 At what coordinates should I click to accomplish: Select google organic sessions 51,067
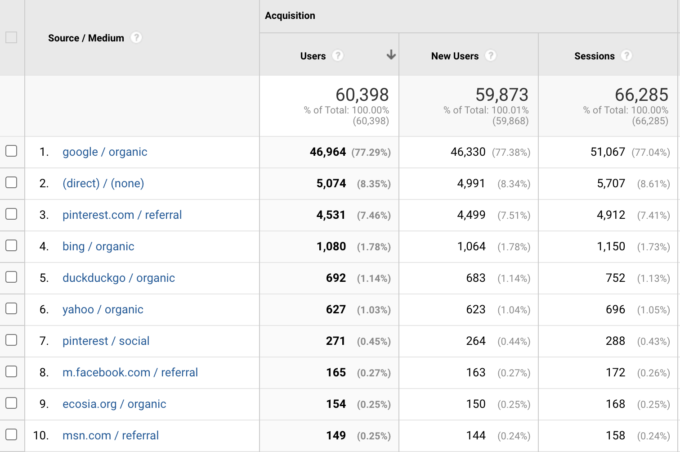click(x=608, y=152)
